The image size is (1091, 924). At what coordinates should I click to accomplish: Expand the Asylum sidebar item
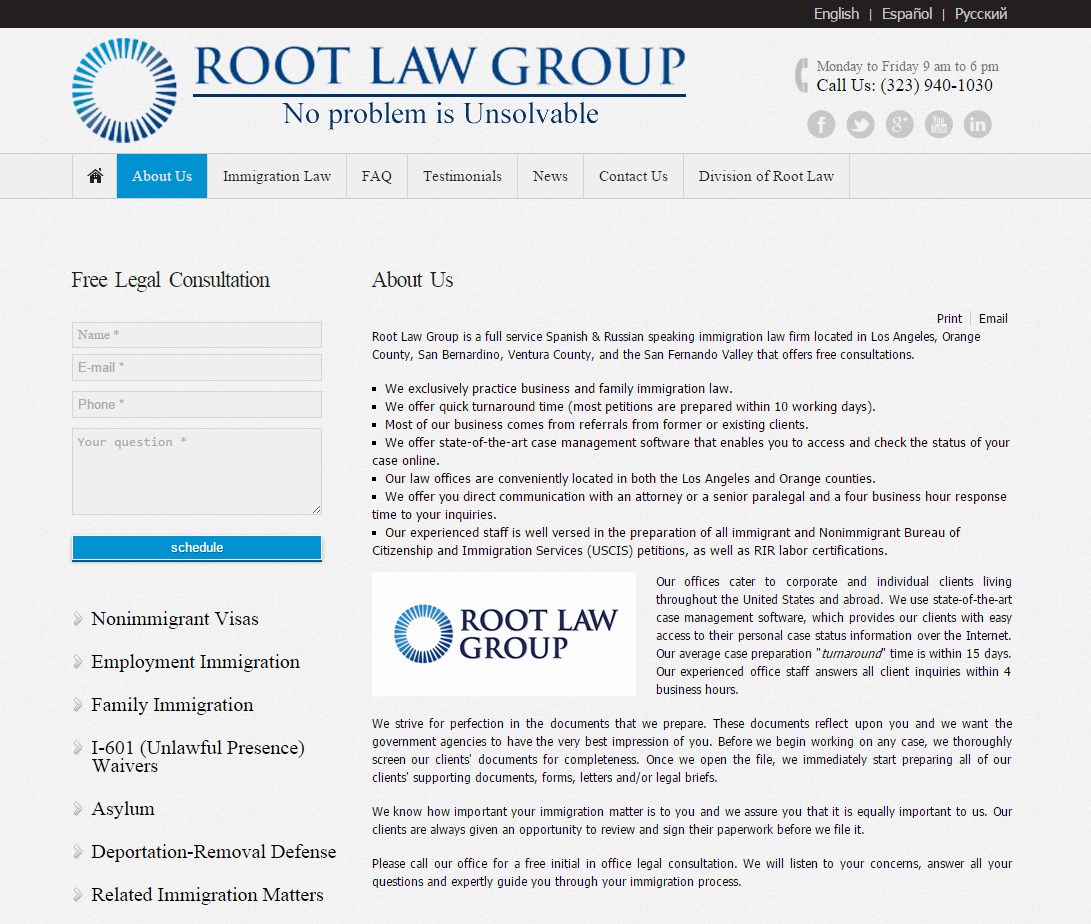(123, 809)
